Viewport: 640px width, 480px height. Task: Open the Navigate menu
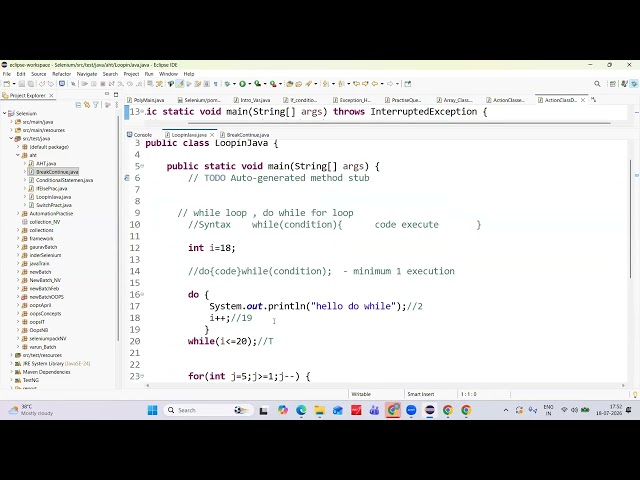(87, 74)
